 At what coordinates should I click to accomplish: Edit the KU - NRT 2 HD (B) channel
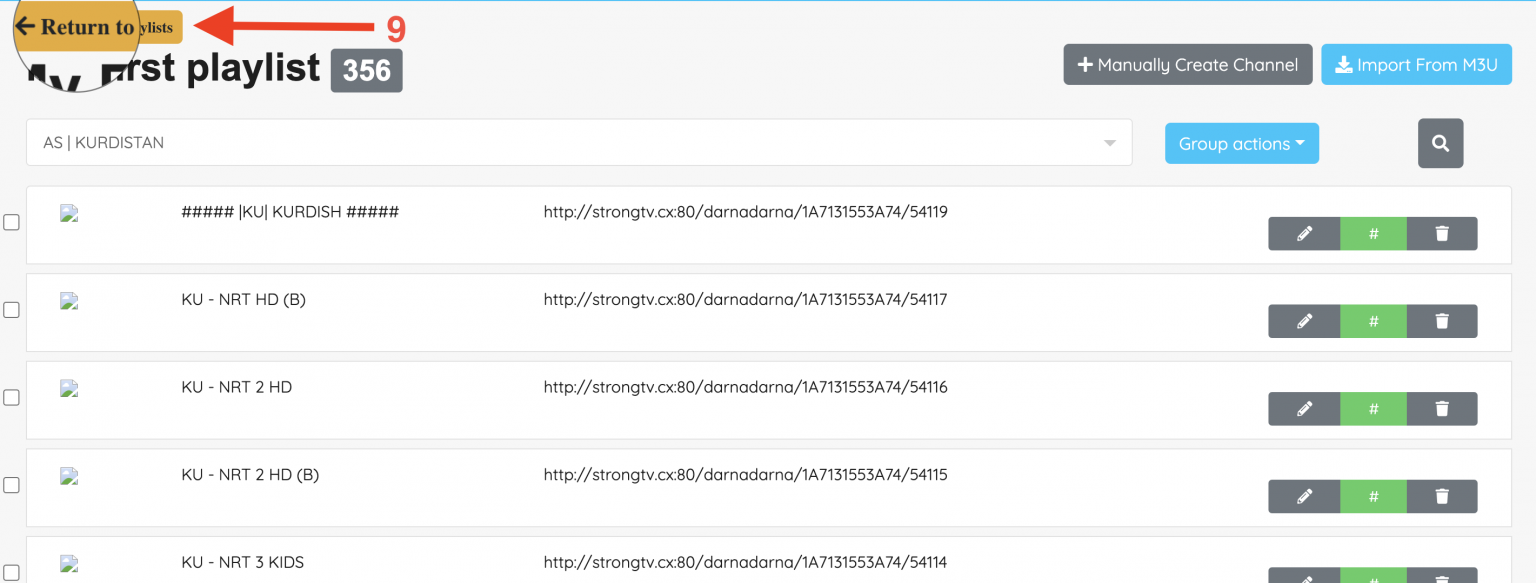[x=1304, y=496]
